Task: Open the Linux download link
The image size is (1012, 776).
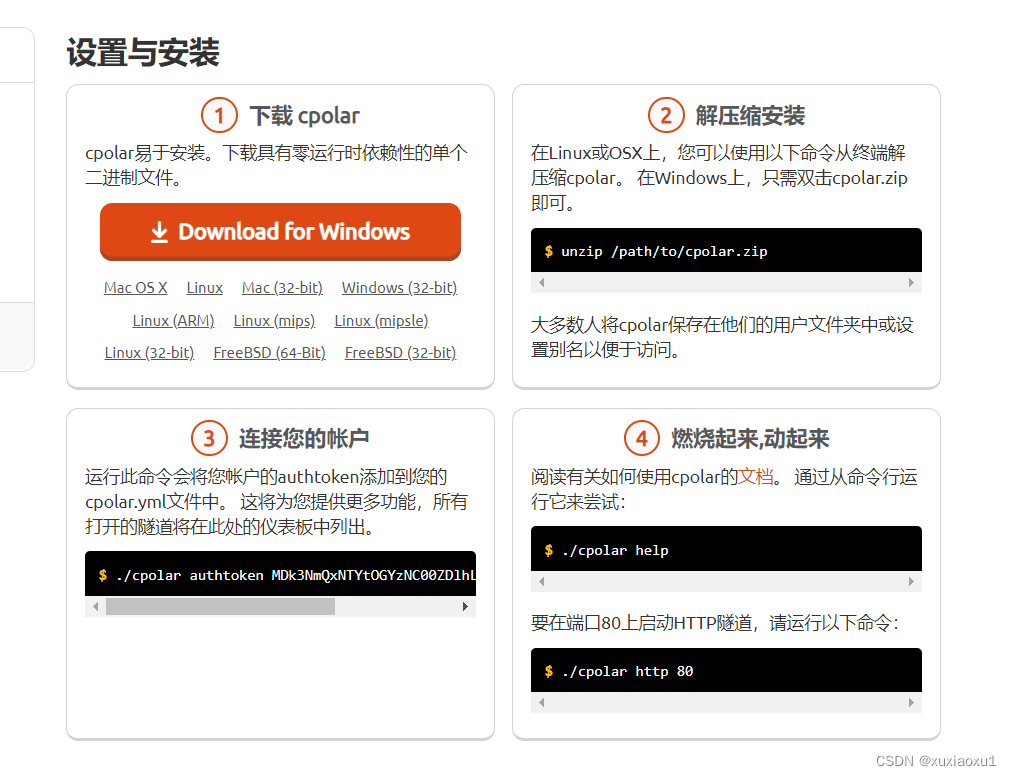Action: point(205,288)
